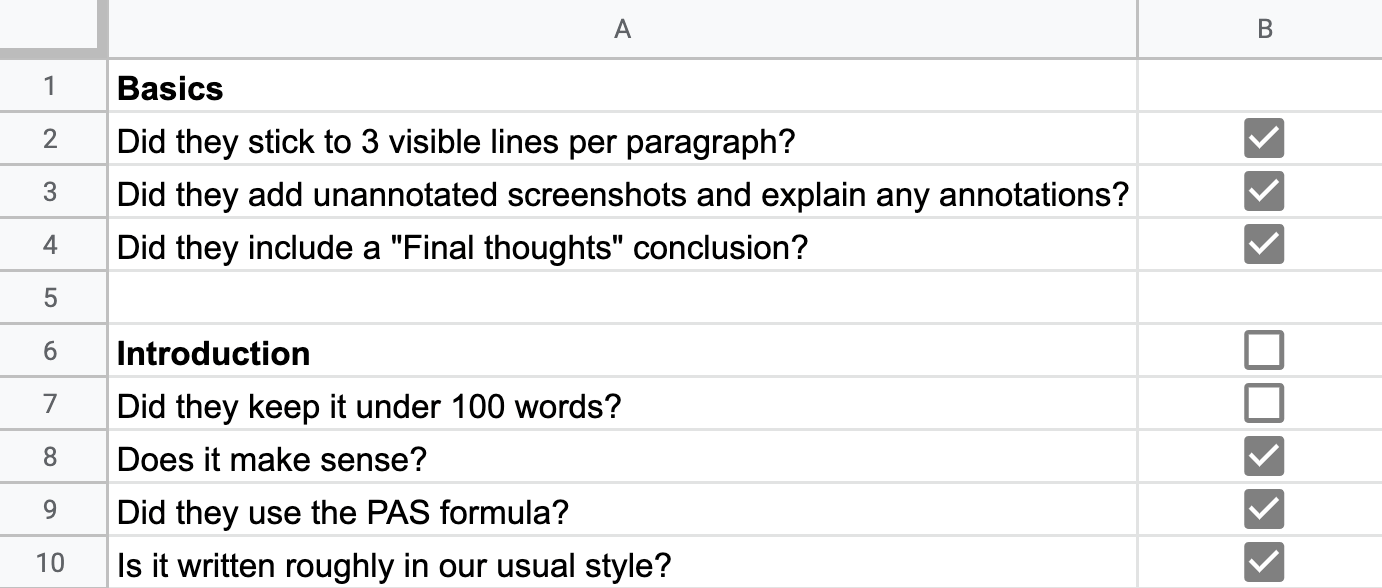The height and width of the screenshot is (588, 1382).
Task: Uncheck the "PAS formula" checkbox
Action: tap(1263, 510)
